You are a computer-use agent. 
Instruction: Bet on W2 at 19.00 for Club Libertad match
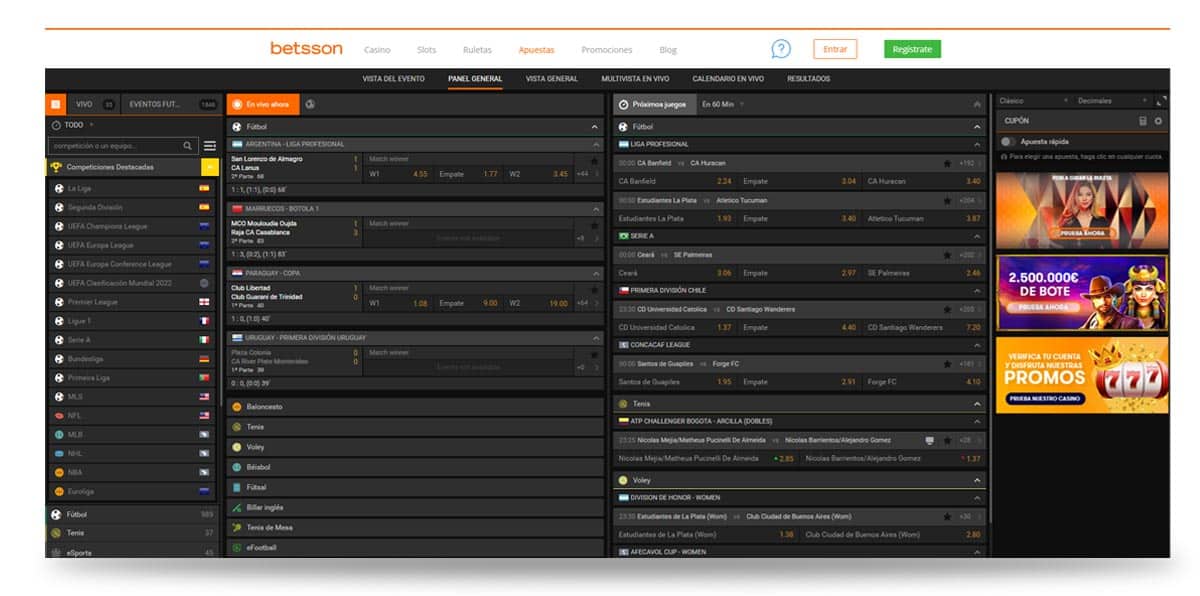(538, 303)
